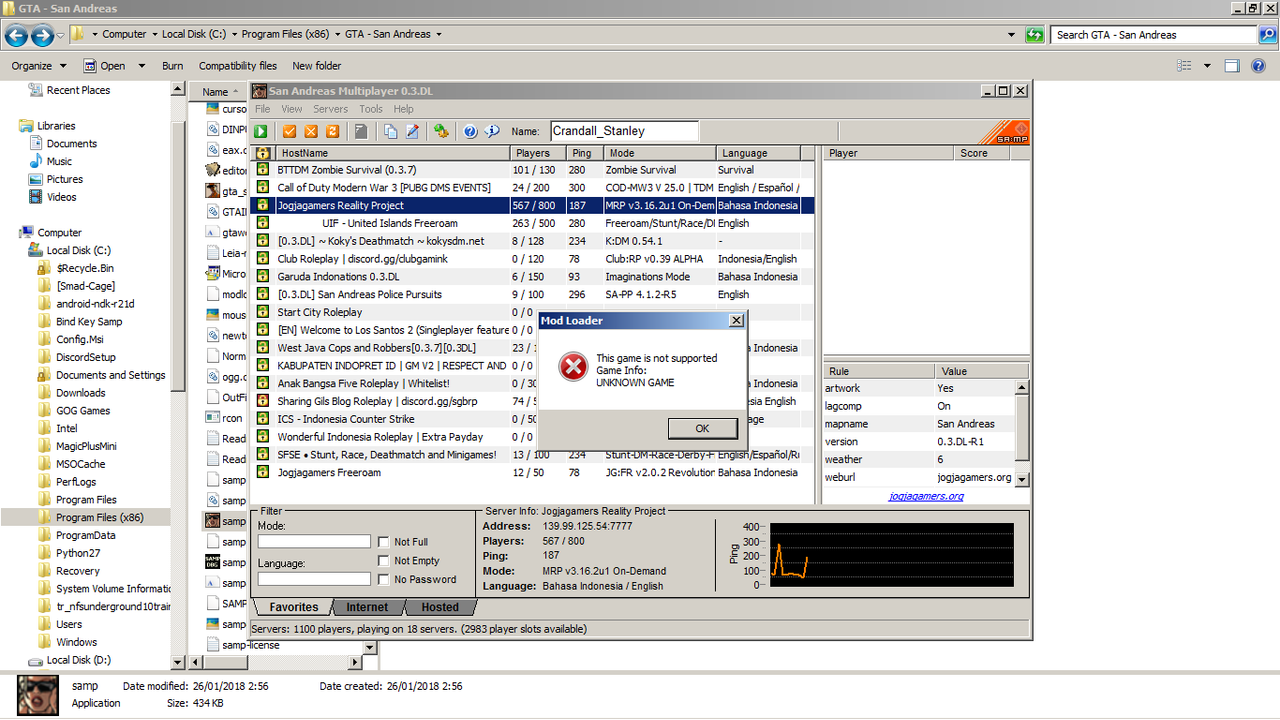Click the down arrow of navigation pane scrollbar
Viewport: 1280px width, 720px height.
pos(178,662)
